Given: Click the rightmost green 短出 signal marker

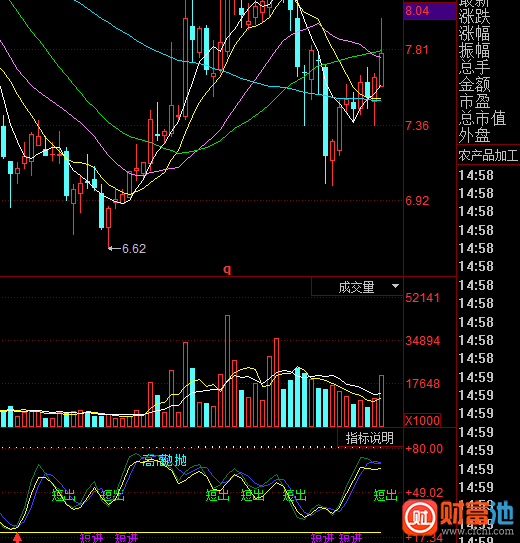Looking at the screenshot, I should 385,495.
